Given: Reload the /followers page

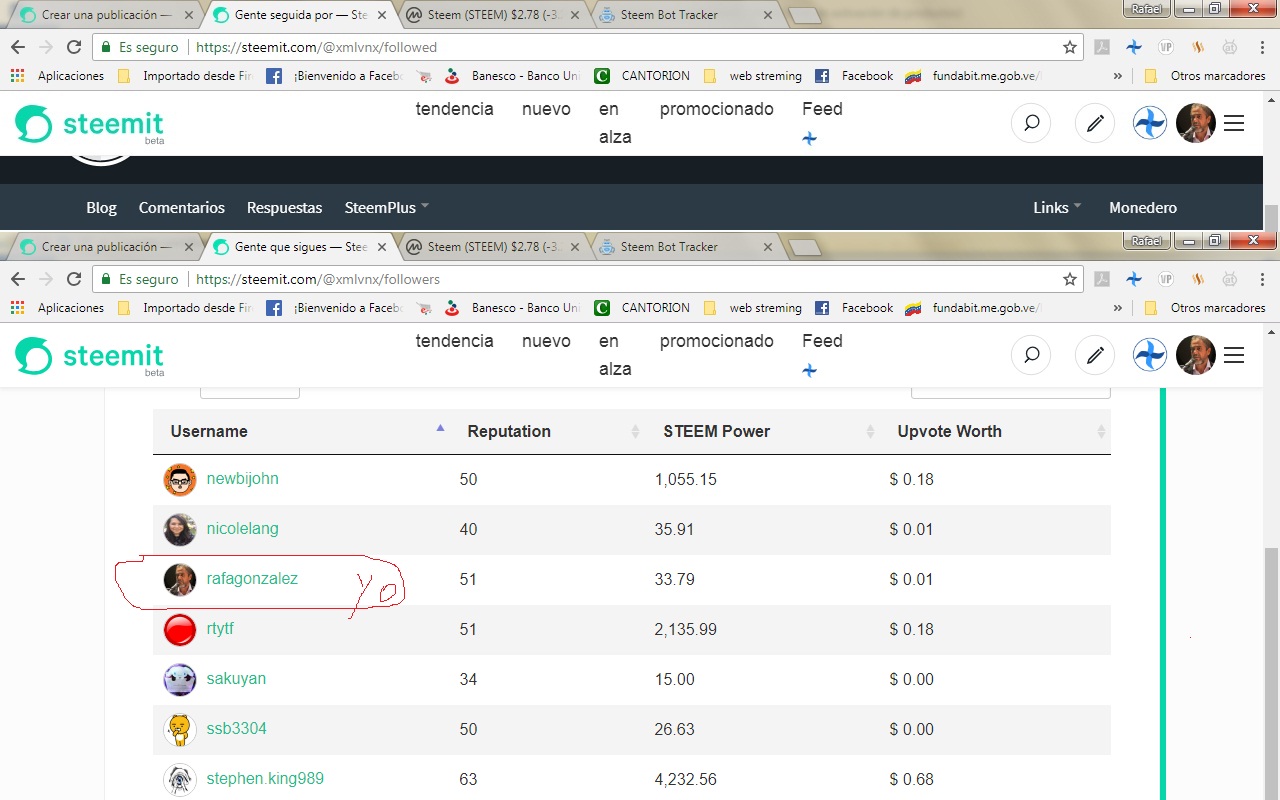Looking at the screenshot, I should click(x=74, y=279).
